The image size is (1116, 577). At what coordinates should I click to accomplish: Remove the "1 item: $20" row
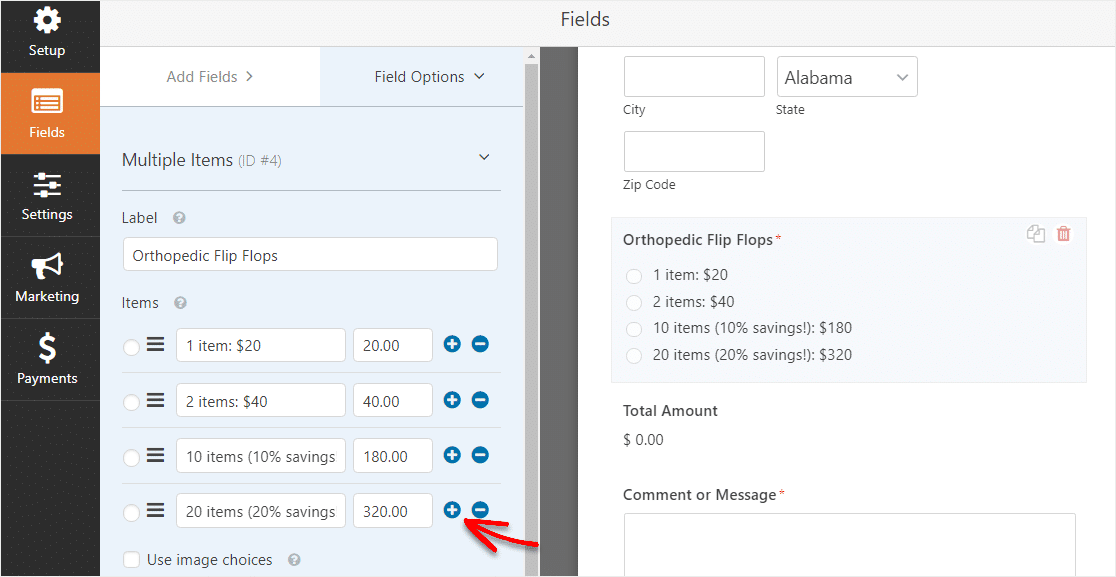480,344
